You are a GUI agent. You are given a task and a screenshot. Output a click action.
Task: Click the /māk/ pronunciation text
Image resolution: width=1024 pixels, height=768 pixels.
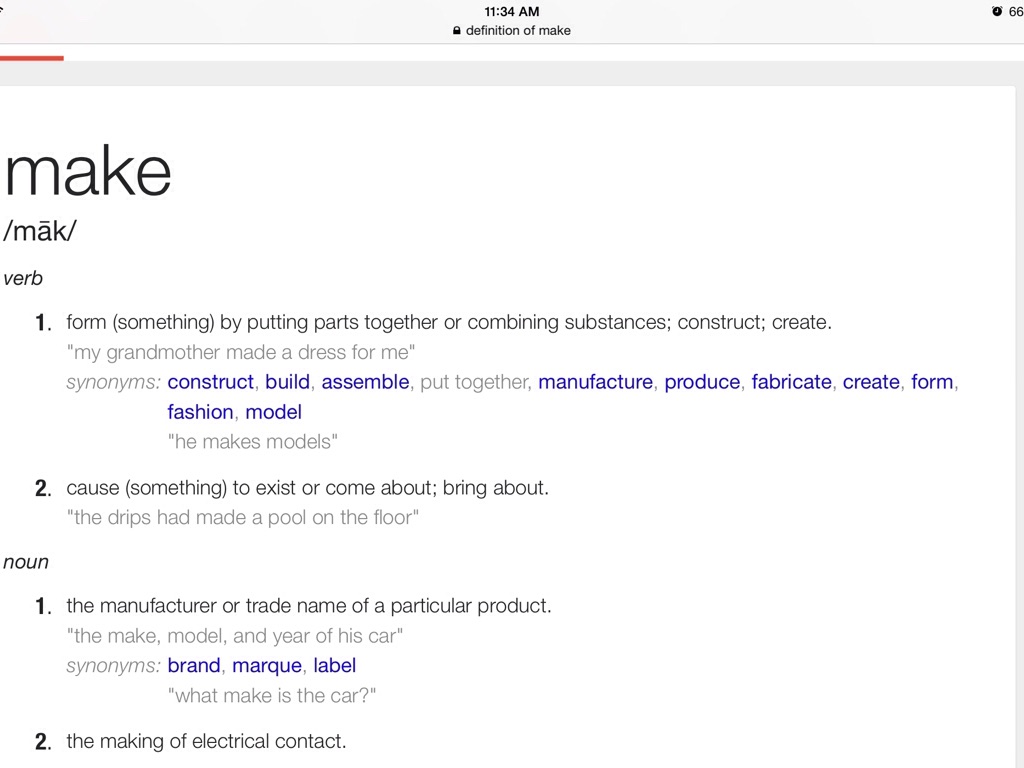[40, 231]
